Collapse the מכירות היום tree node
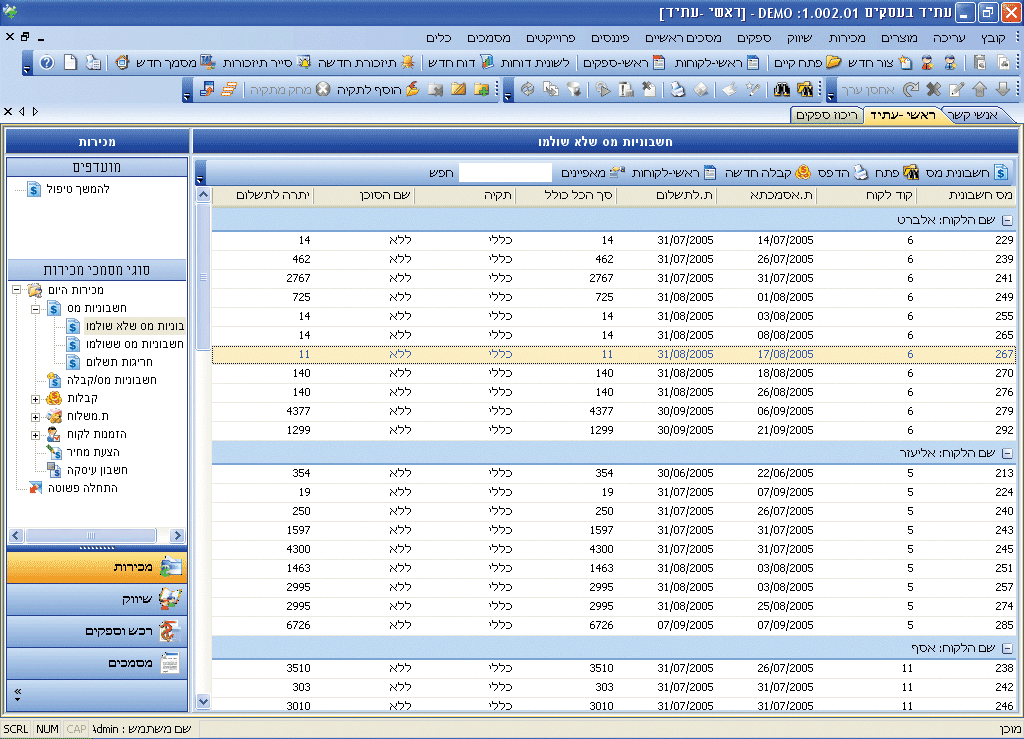This screenshot has height=739, width=1024. (17, 290)
